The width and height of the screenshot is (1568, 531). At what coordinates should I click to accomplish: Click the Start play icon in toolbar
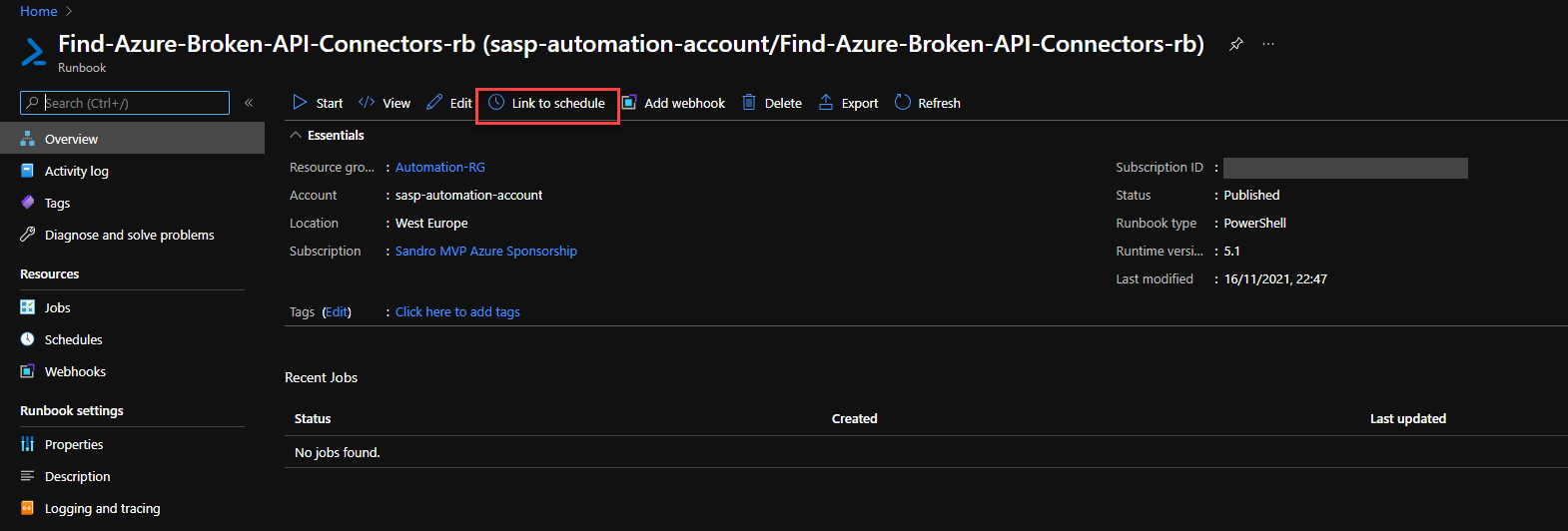point(300,103)
